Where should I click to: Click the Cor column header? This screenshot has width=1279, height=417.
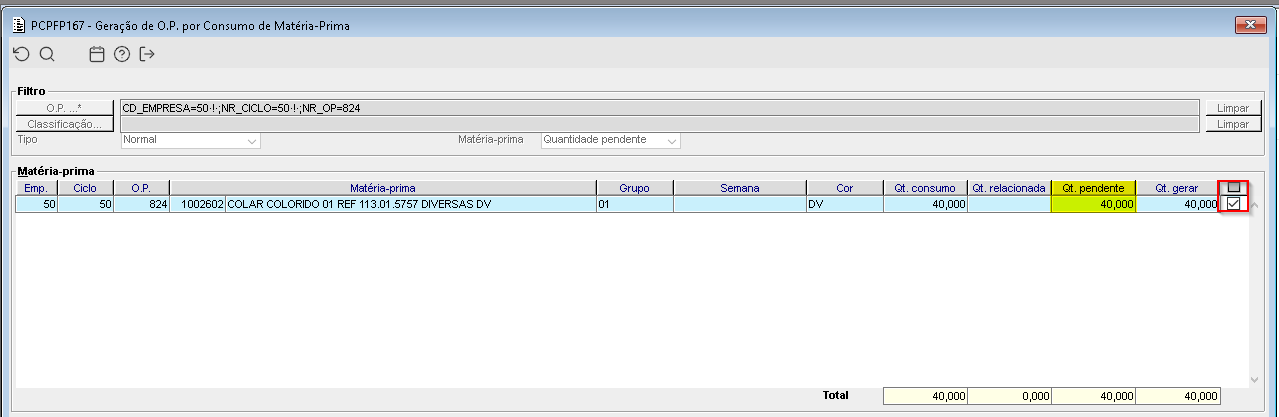844,188
